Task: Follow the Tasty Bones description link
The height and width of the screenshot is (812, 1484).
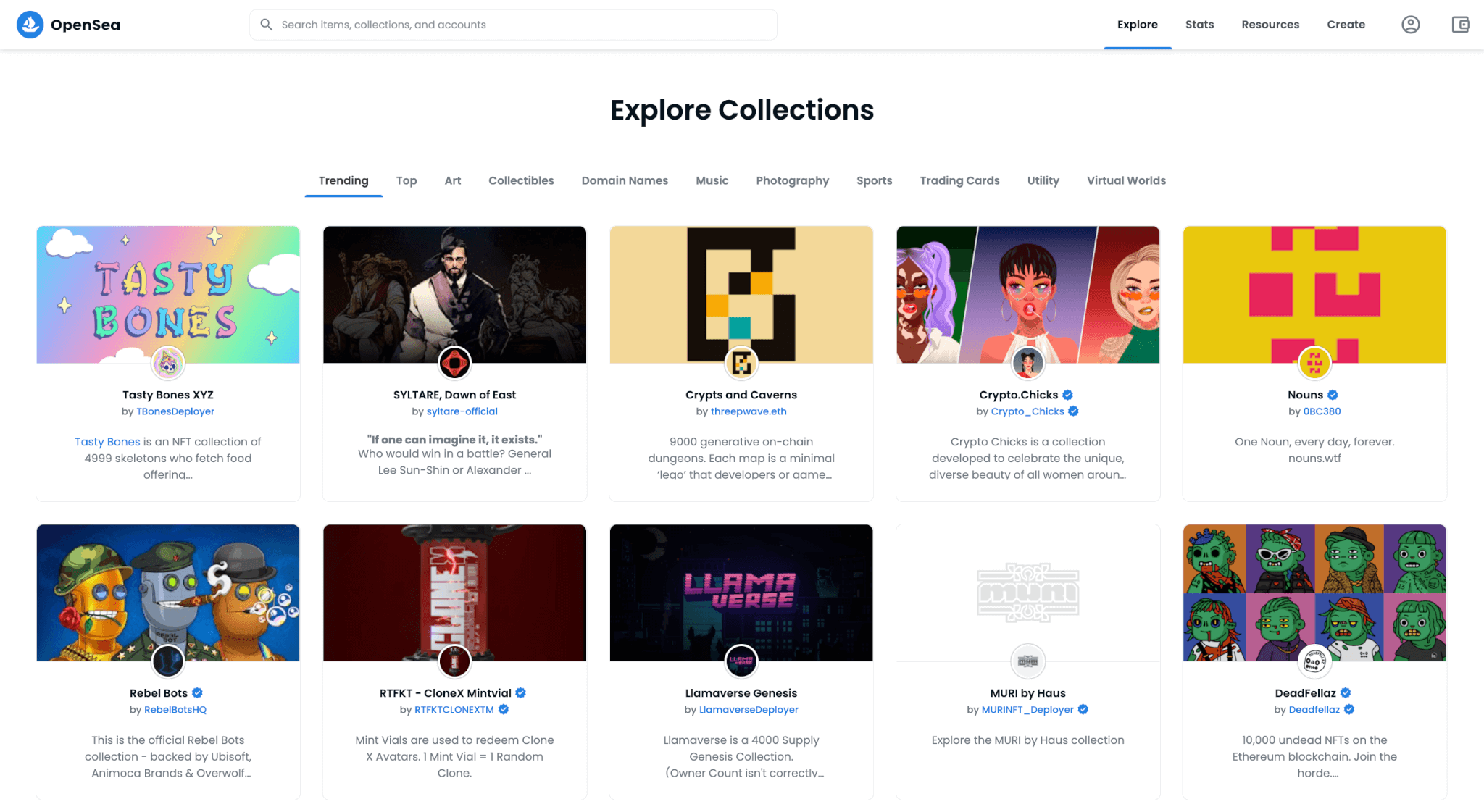Action: [x=107, y=442]
